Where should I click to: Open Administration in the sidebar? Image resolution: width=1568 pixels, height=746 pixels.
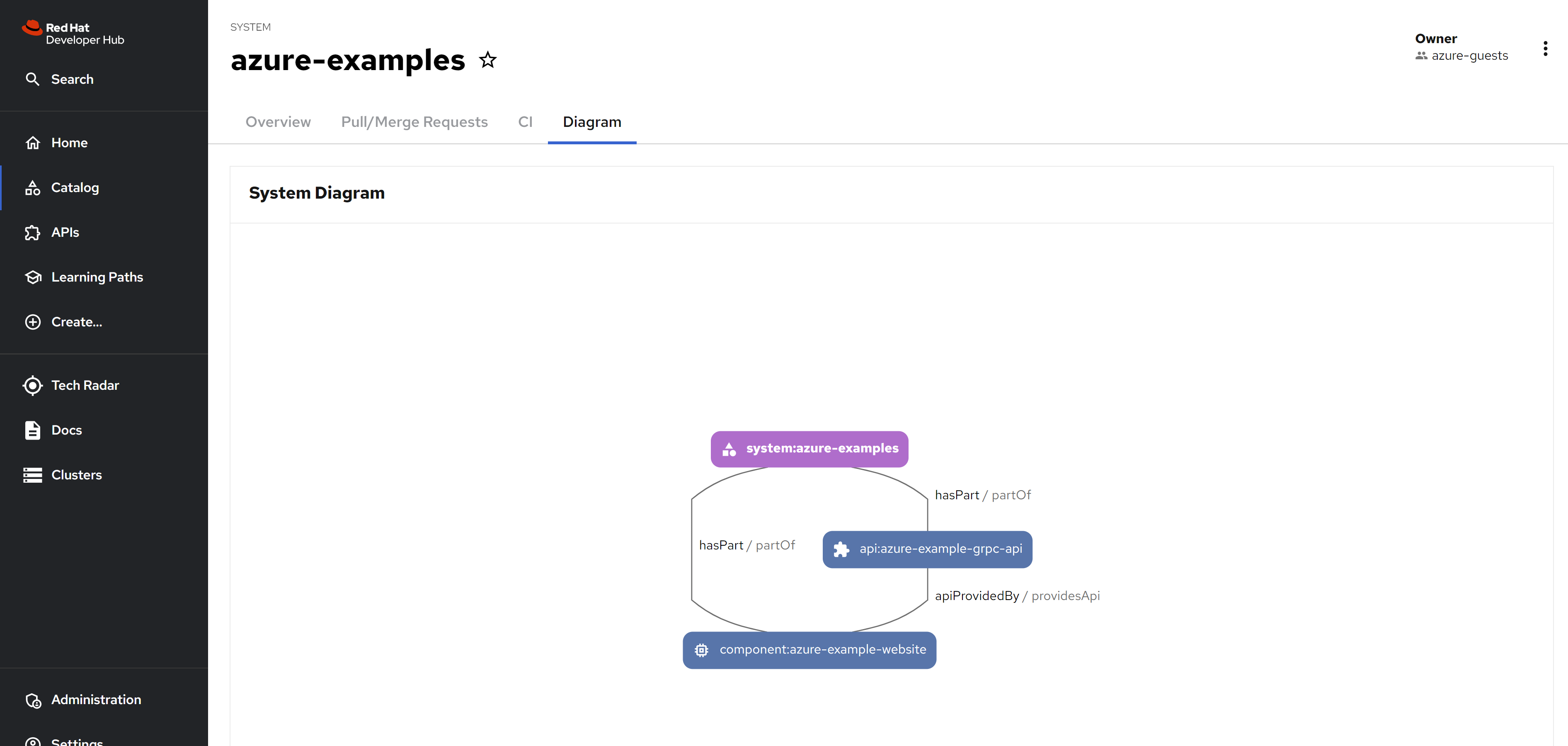click(x=96, y=700)
